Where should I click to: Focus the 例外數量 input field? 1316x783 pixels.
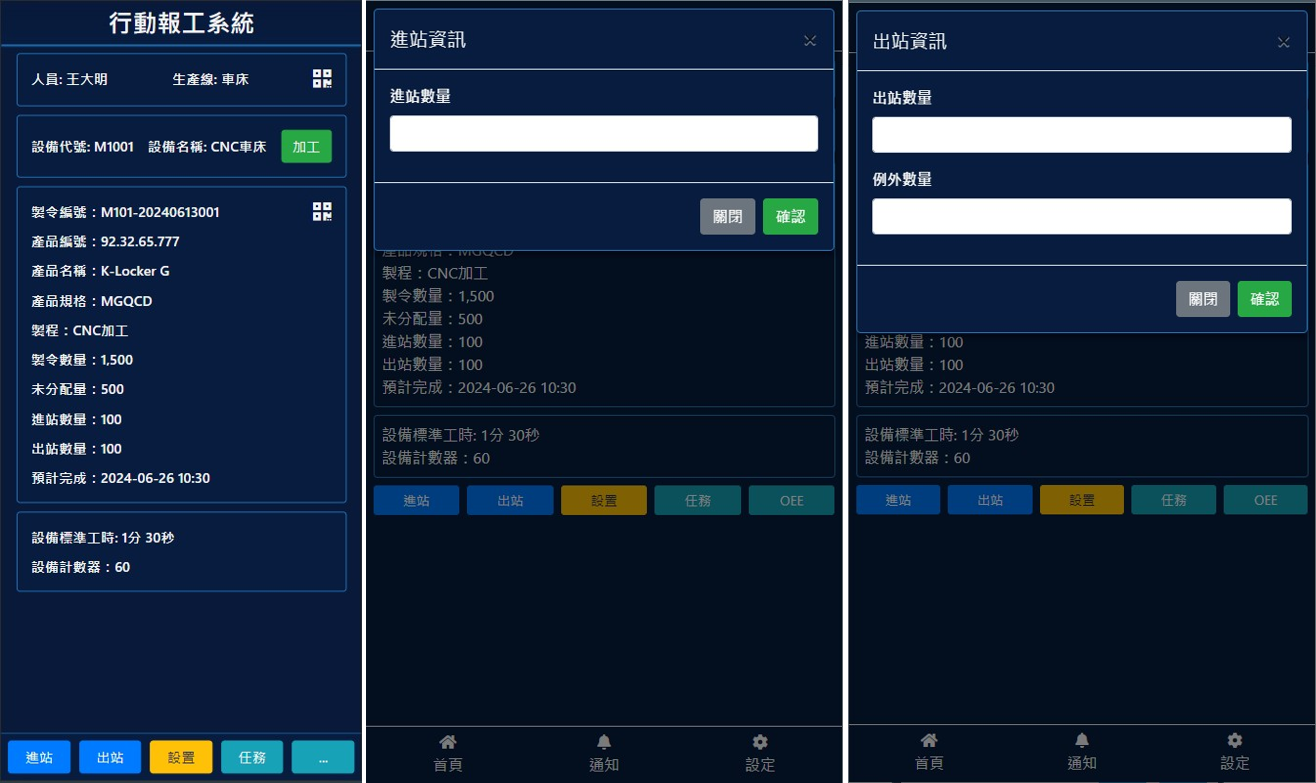(x=1082, y=217)
